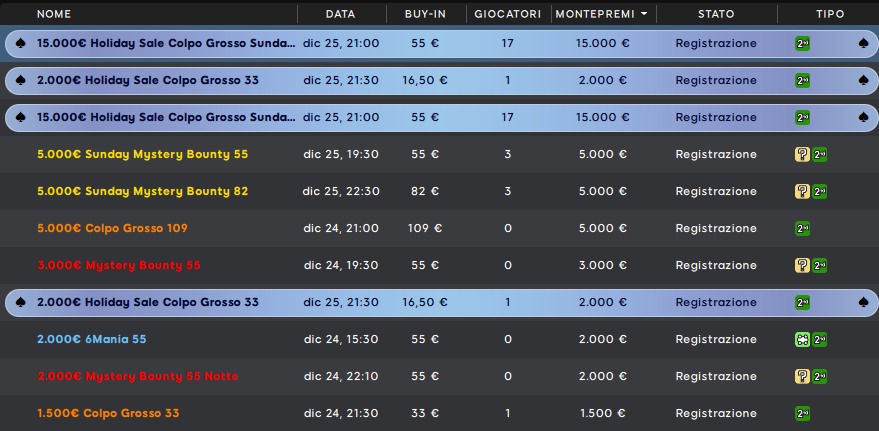The image size is (879, 431).
Task: Sort tournaments by the DATA column header
Action: 340,14
